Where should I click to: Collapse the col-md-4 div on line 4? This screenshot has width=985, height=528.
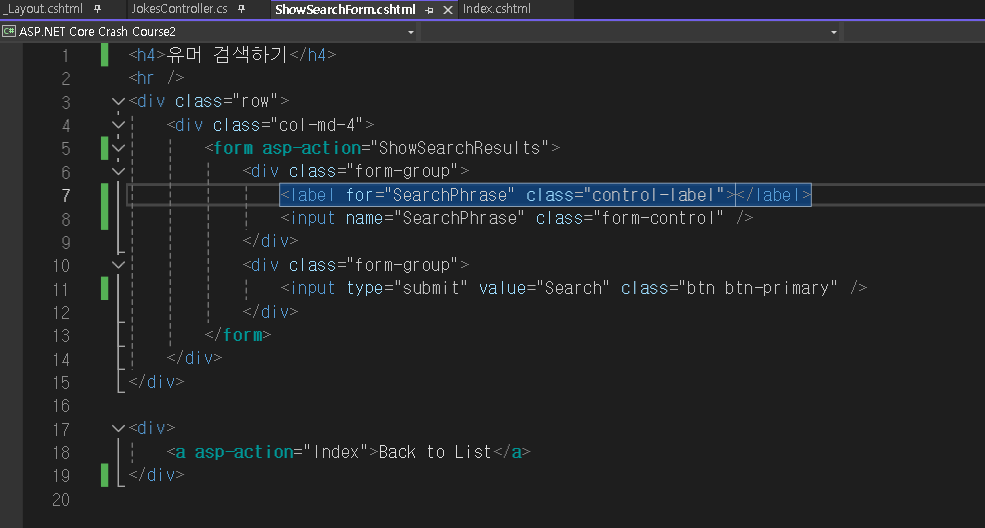click(x=118, y=124)
